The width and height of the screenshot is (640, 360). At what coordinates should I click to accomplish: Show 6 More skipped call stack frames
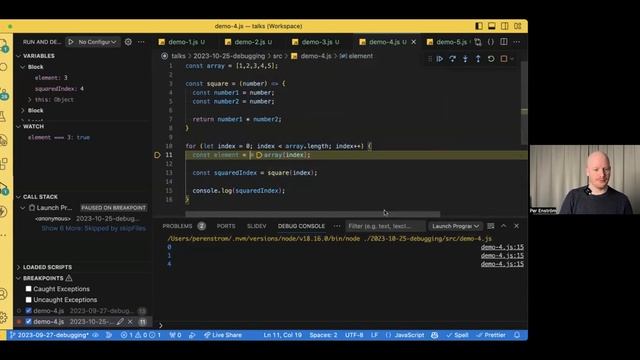(x=93, y=229)
